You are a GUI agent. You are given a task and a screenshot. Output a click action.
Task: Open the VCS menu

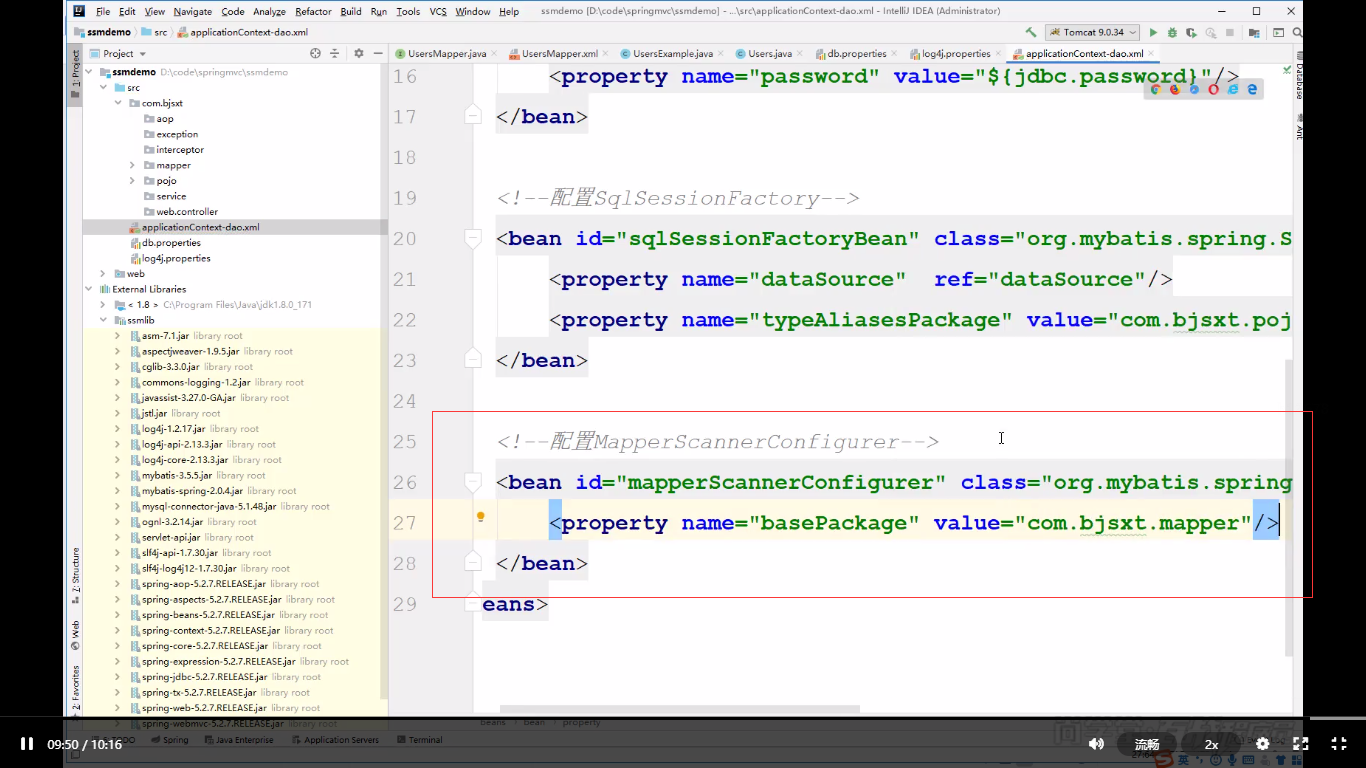pyautogui.click(x=438, y=11)
